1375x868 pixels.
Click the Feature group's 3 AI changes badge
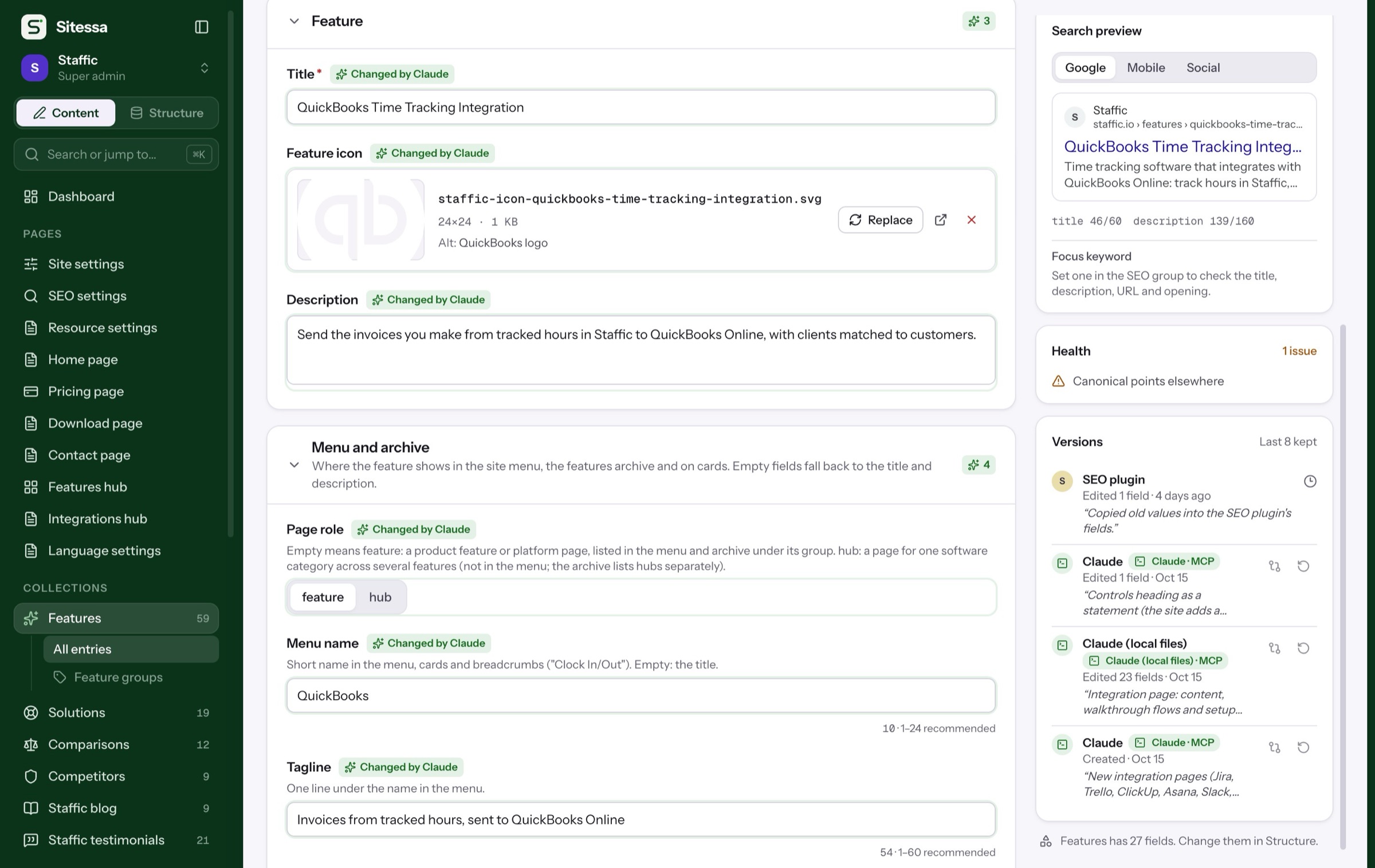979,21
